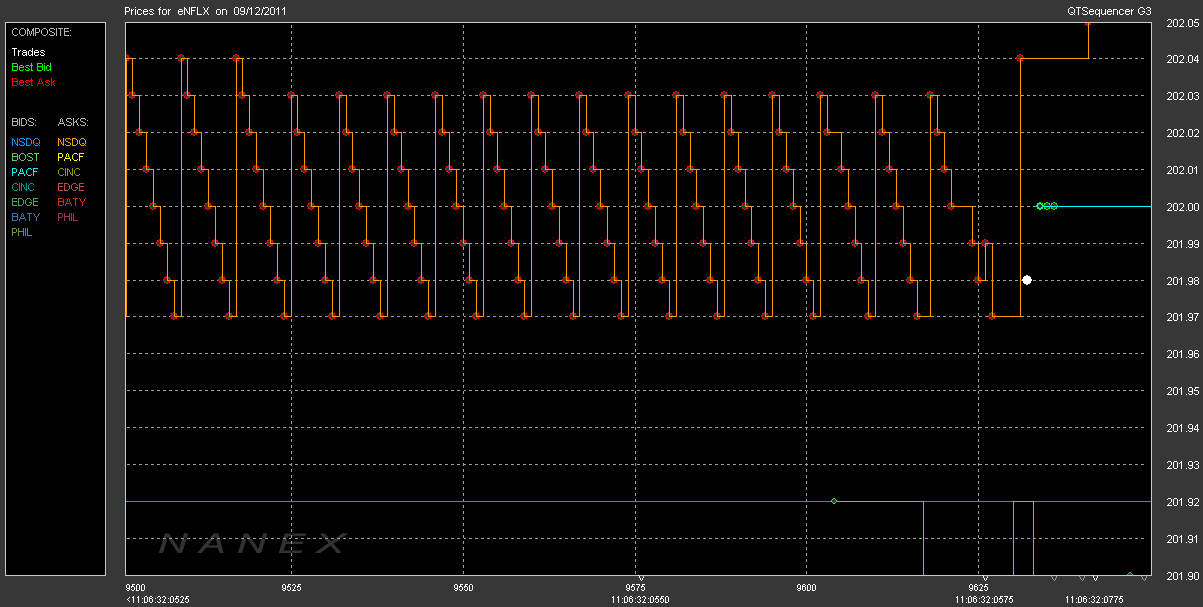Click the 201.91 price axis label
The width and height of the screenshot is (1203, 607).
coord(1182,540)
